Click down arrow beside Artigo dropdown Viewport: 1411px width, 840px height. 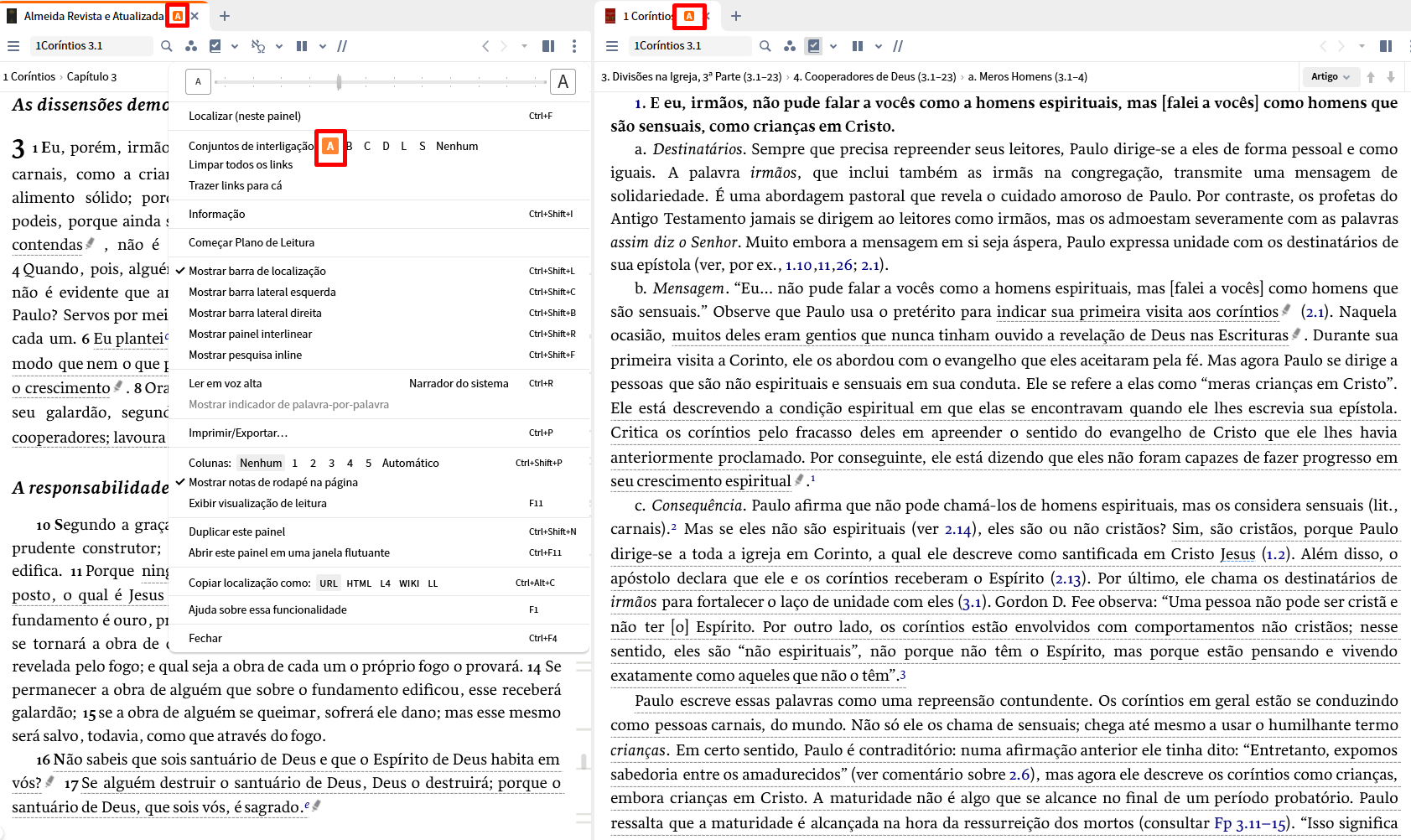[x=1391, y=76]
